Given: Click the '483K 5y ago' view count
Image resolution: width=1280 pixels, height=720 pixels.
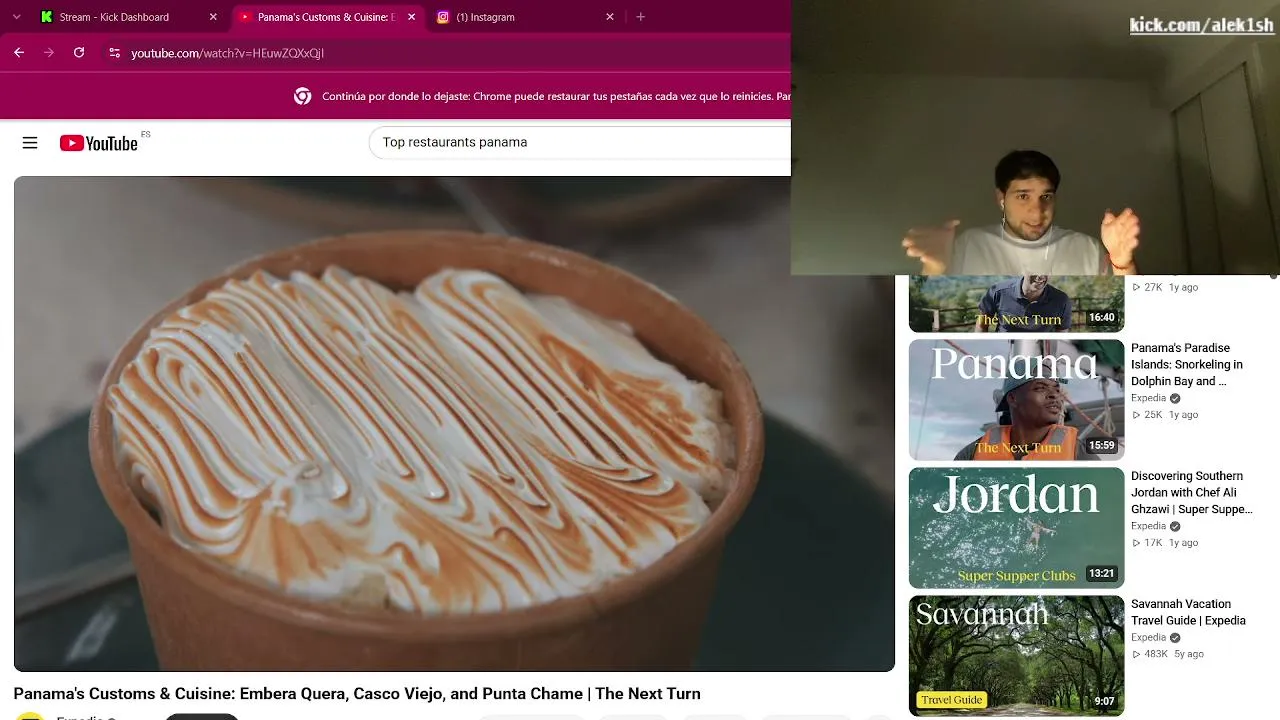Looking at the screenshot, I should tap(1168, 654).
